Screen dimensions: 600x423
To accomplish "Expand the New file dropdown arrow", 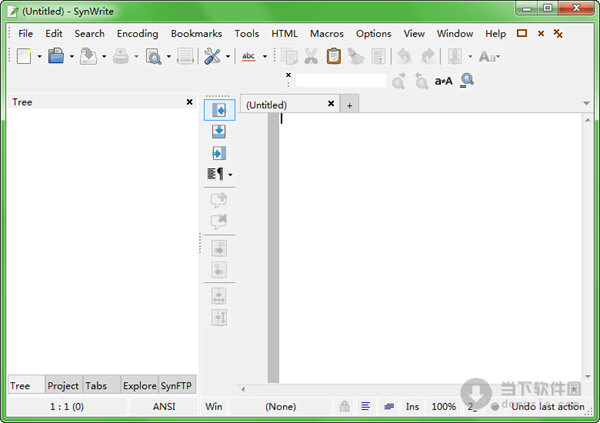I will point(39,57).
